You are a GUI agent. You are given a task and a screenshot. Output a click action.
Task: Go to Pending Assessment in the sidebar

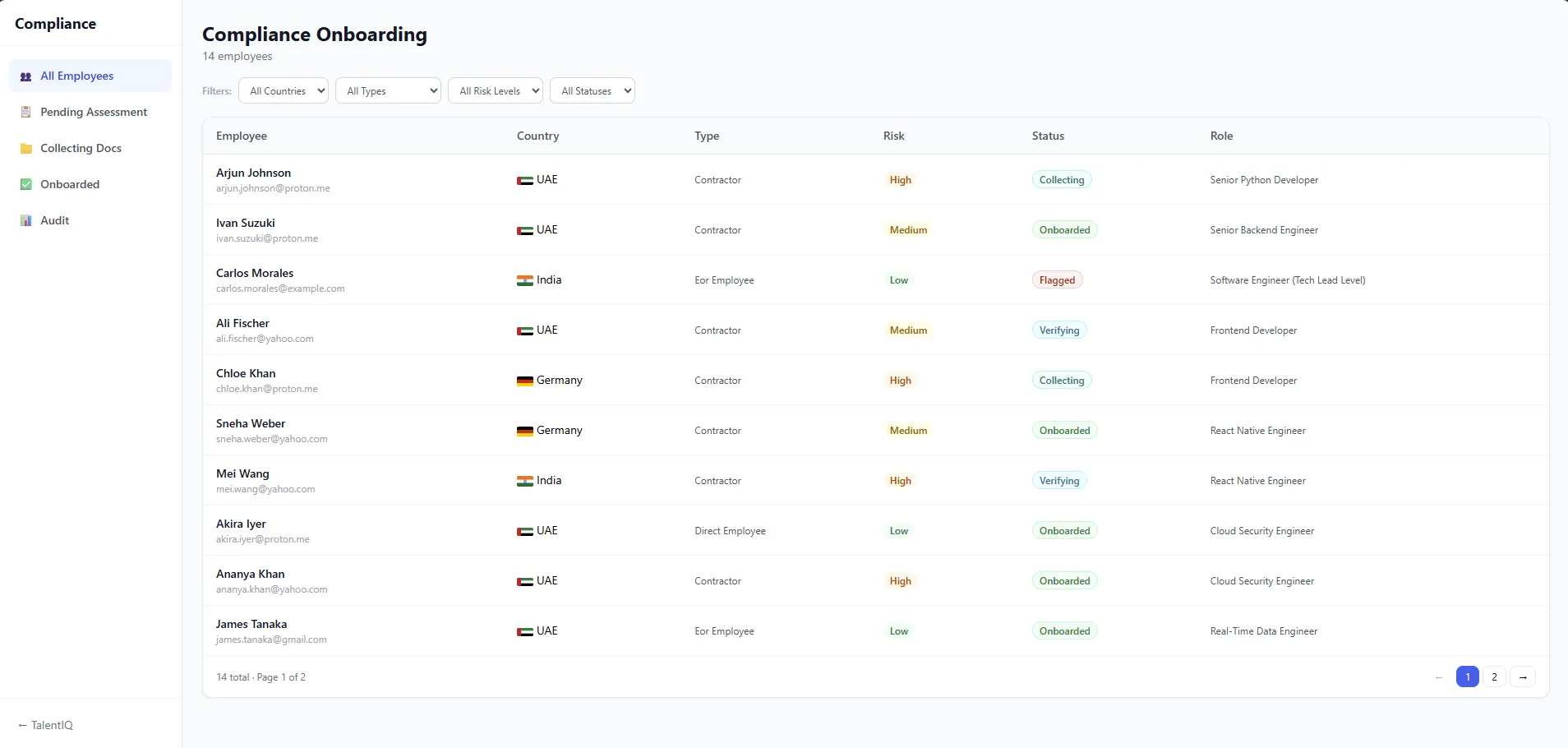(x=90, y=112)
